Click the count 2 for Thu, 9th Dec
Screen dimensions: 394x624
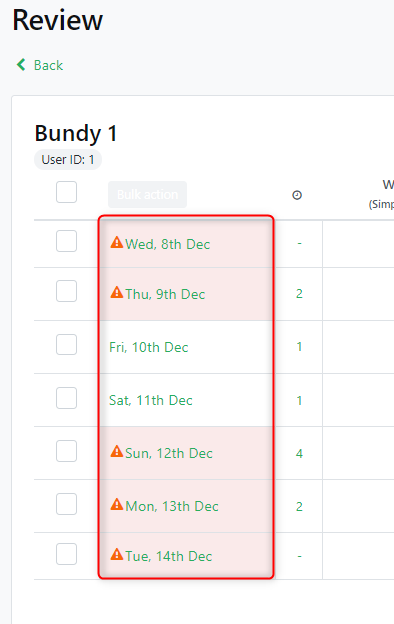coord(299,294)
